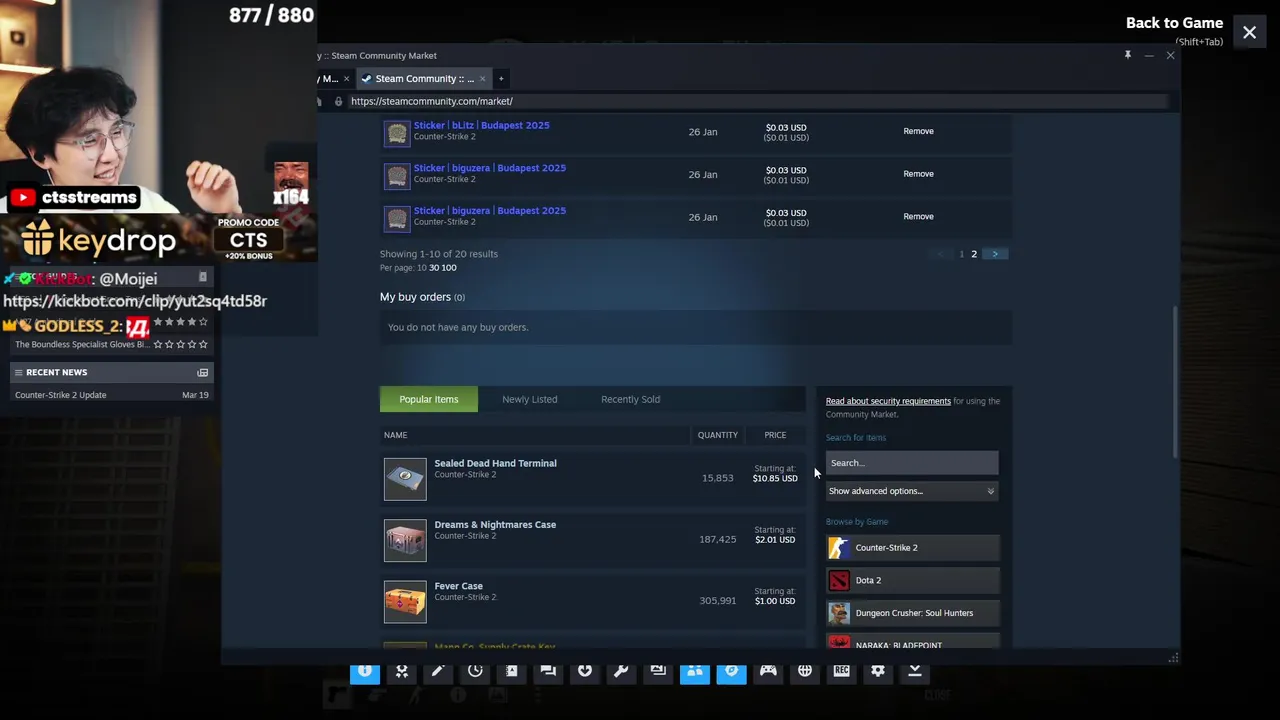1280x720 pixels.
Task: Click the browser window resize grip corner
Action: (1173, 657)
